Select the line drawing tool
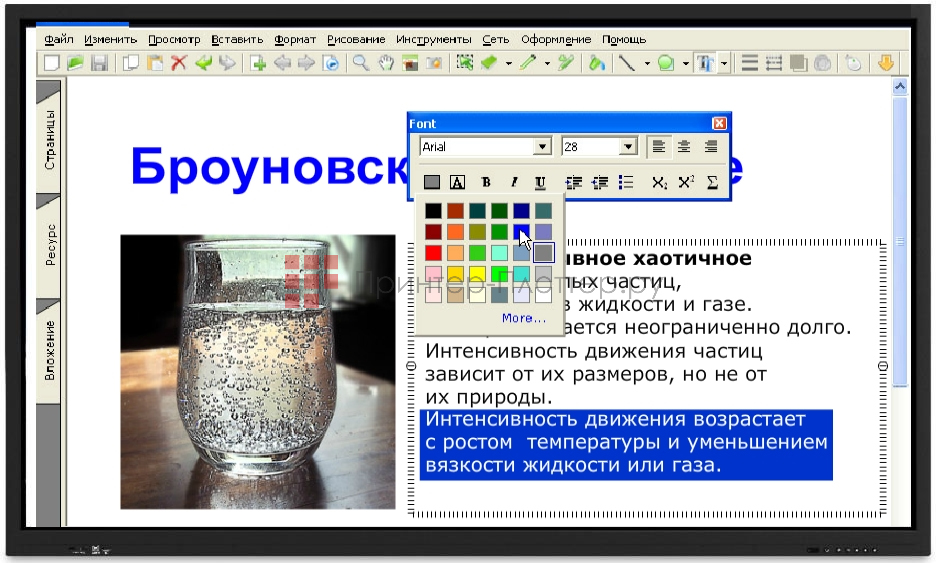Viewport: 936px width, 563px height. 626,63
